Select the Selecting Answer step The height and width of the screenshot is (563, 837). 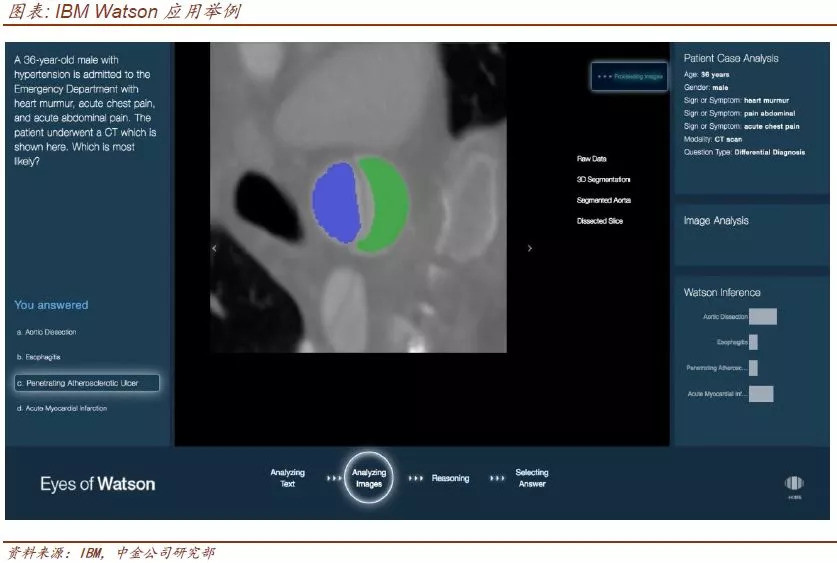tap(532, 478)
